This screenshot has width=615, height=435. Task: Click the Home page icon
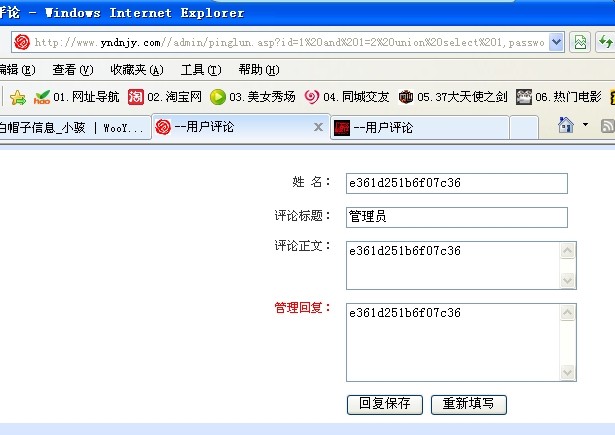click(566, 126)
